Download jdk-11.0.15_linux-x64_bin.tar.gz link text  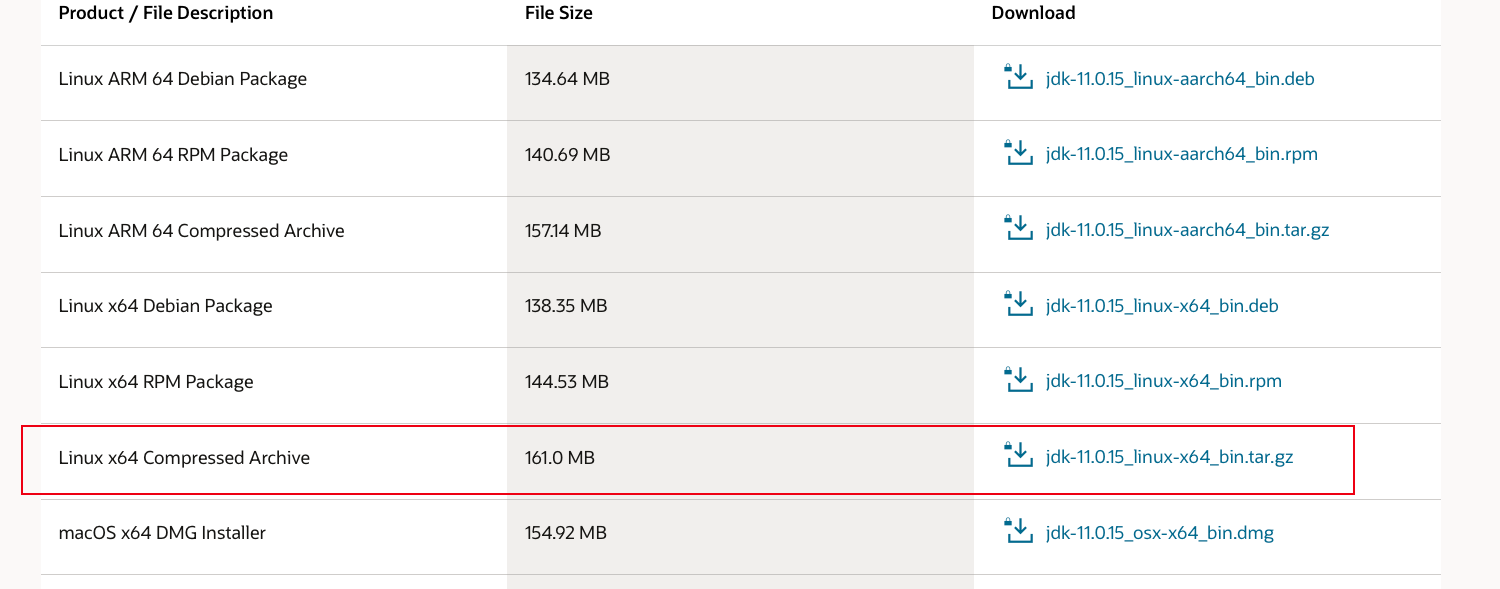coord(1170,457)
